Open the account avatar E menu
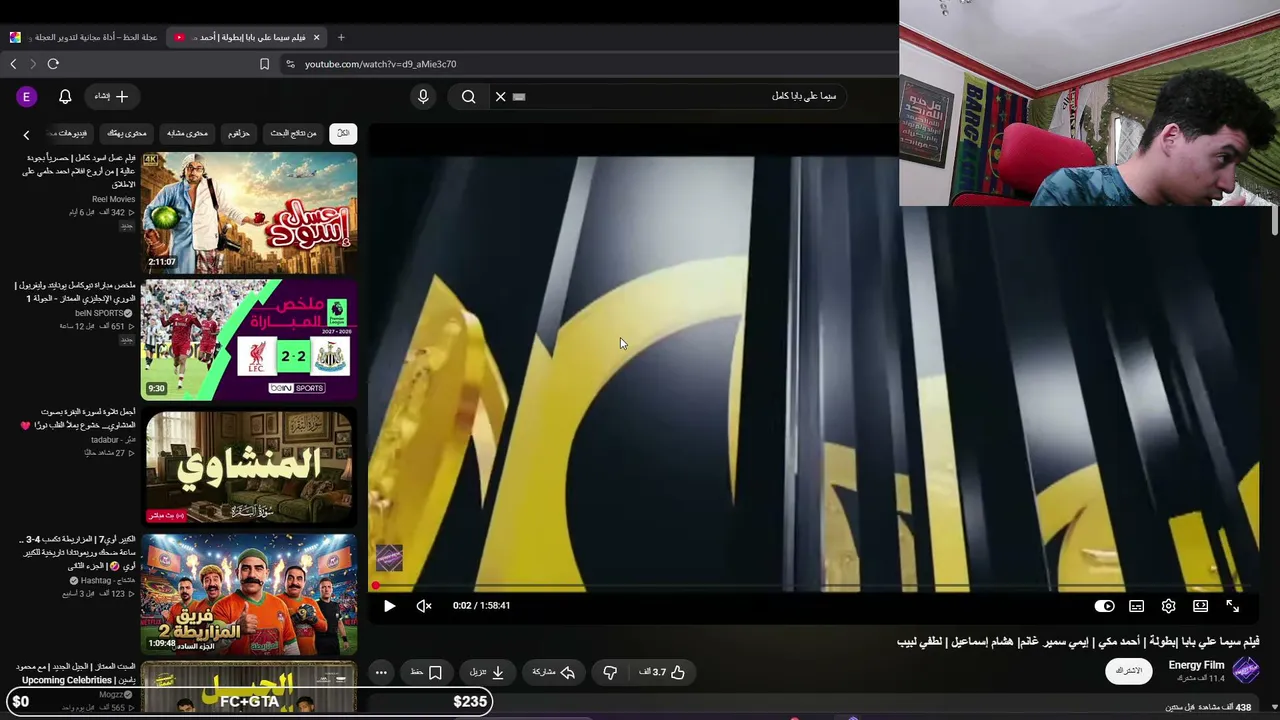Image resolution: width=1280 pixels, height=720 pixels. click(x=27, y=96)
